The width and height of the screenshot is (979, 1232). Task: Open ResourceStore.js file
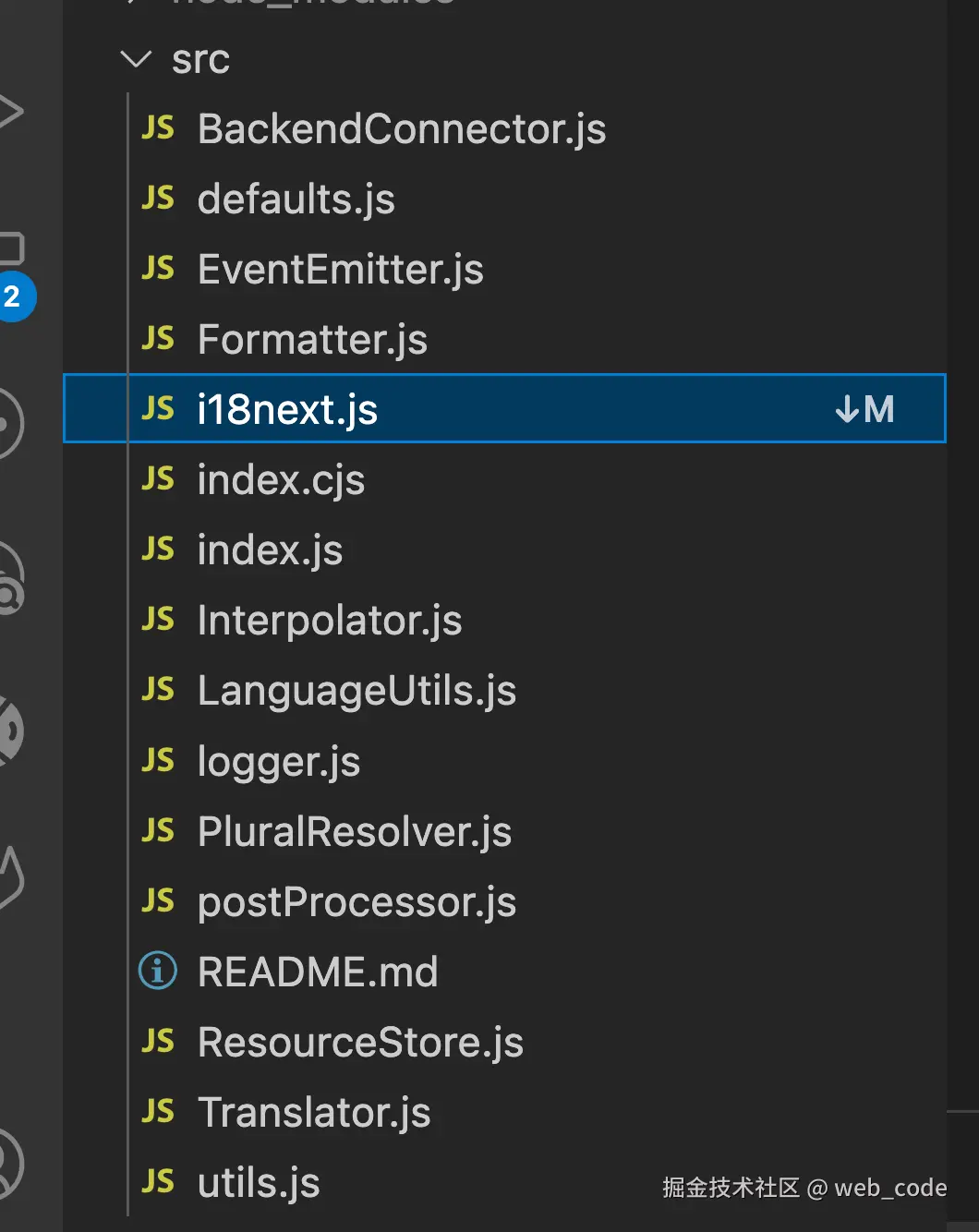pos(360,1043)
